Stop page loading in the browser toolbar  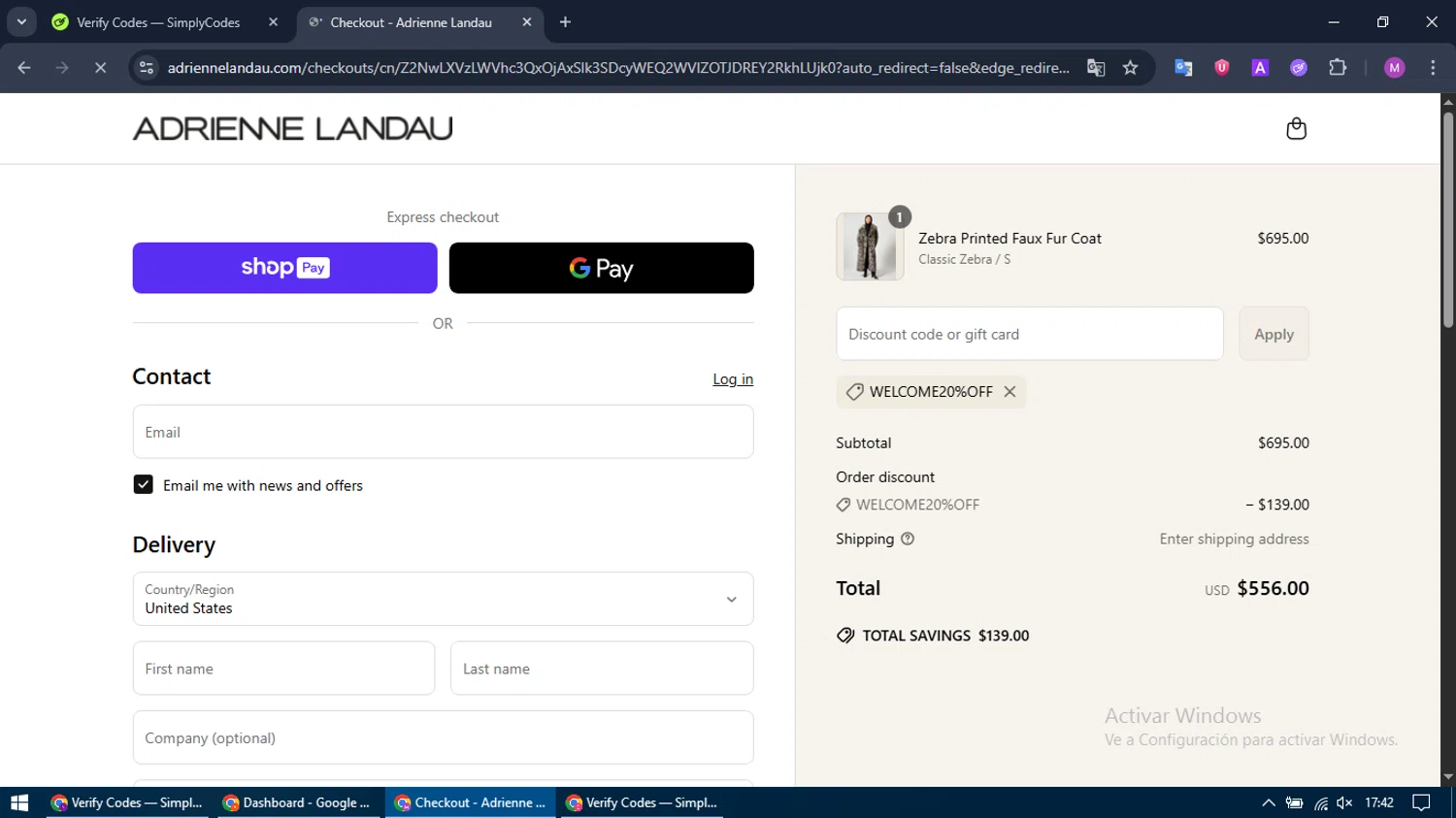(x=100, y=68)
